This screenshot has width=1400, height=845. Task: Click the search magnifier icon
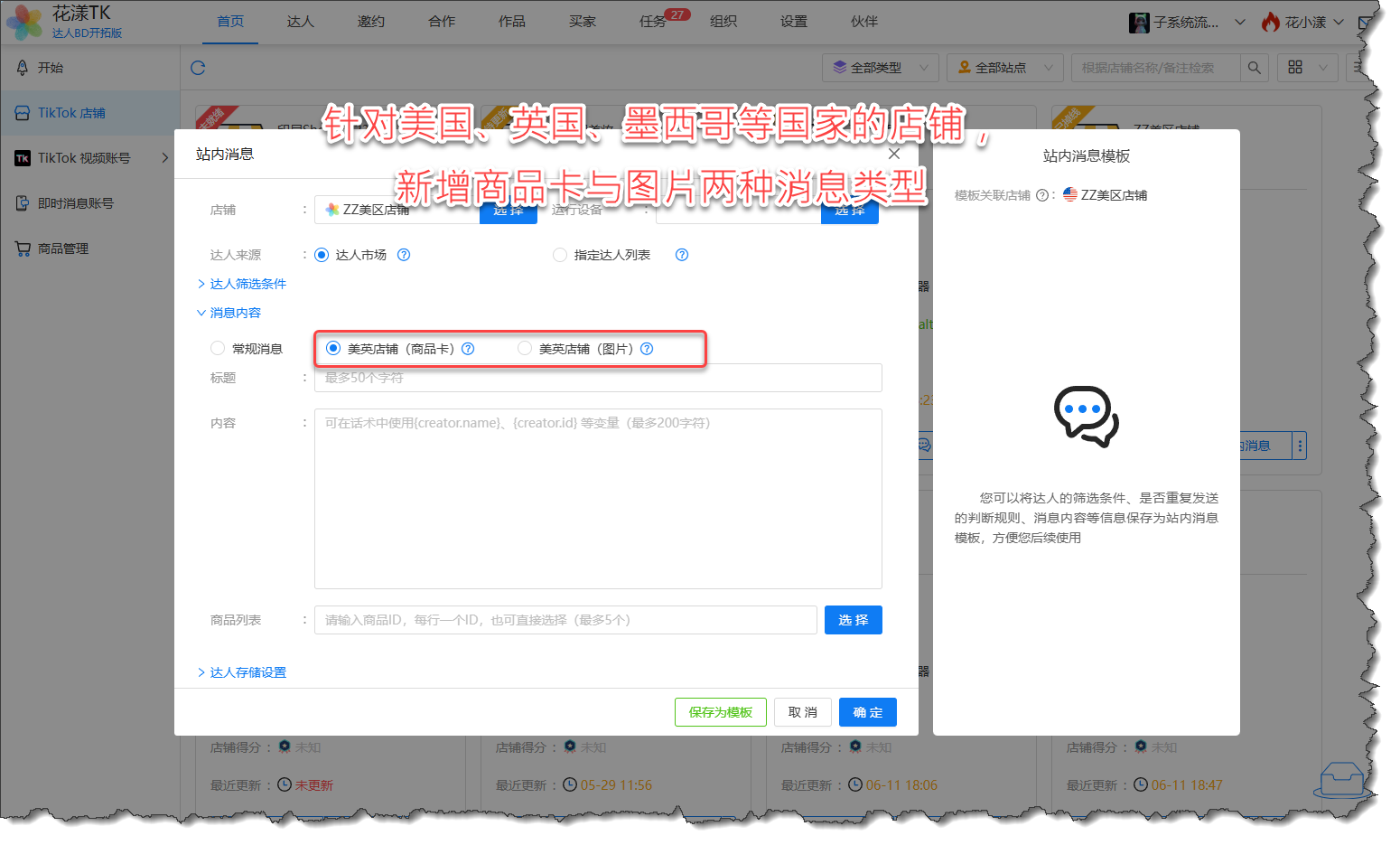click(1254, 68)
